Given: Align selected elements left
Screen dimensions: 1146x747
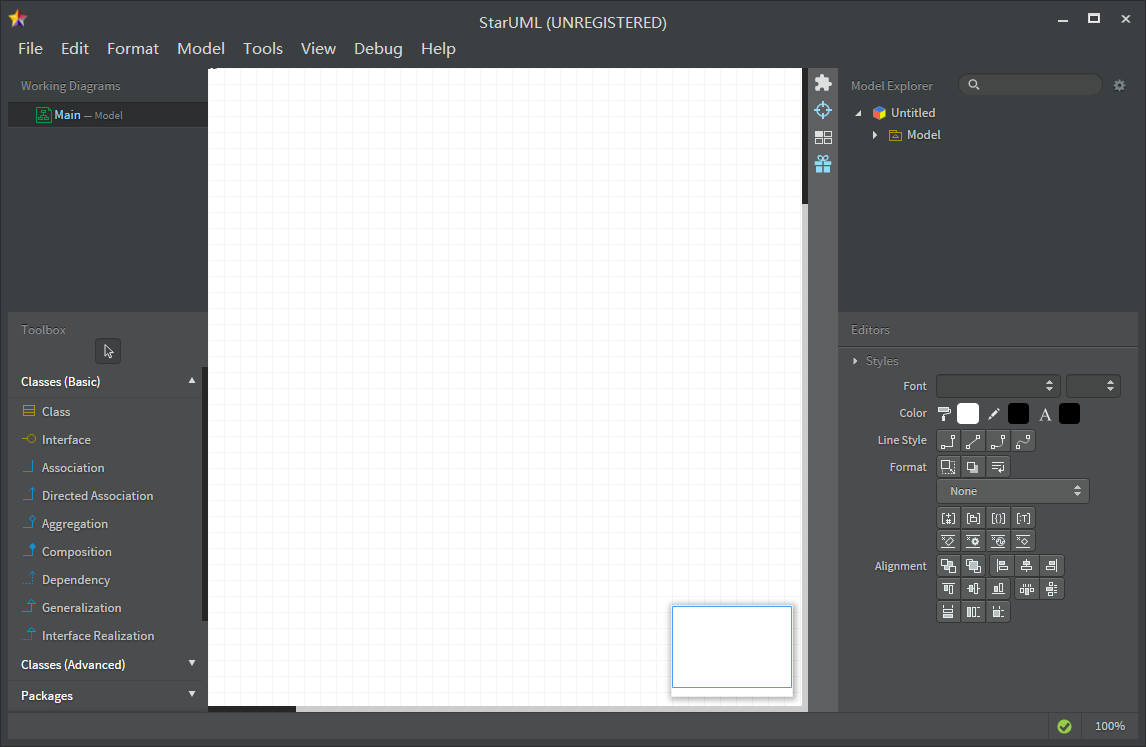Looking at the screenshot, I should tap(1002, 566).
